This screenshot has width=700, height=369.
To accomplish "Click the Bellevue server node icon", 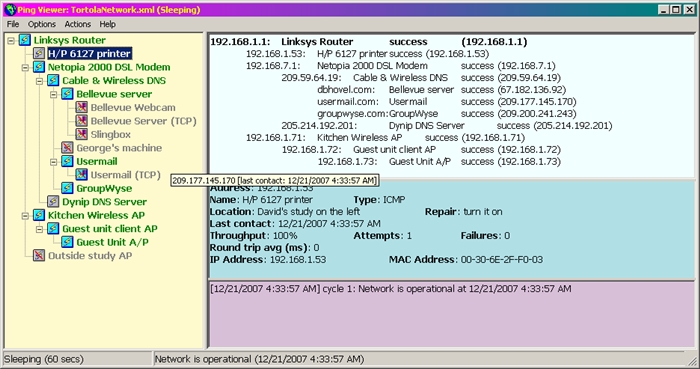I will (x=67, y=94).
